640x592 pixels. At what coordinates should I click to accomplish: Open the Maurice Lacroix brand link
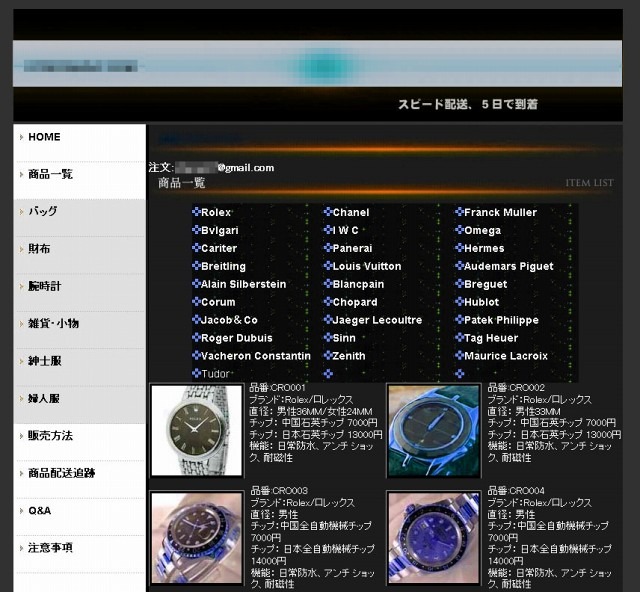[506, 356]
